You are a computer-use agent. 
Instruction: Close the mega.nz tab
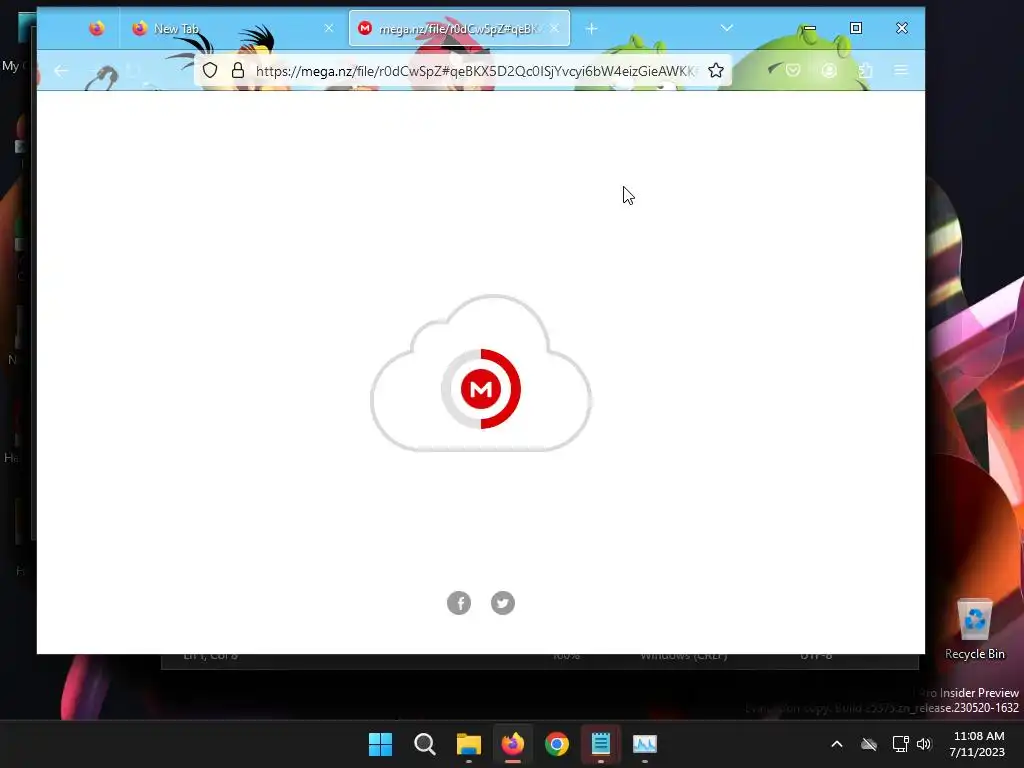(x=554, y=28)
